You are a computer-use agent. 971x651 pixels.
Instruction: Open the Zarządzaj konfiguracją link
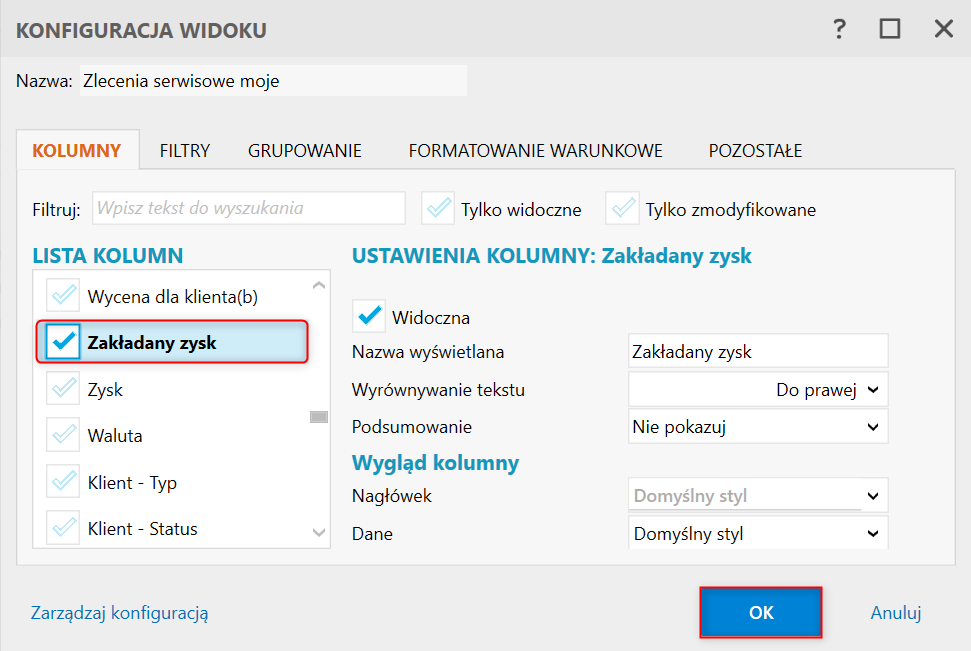pyautogui.click(x=120, y=613)
